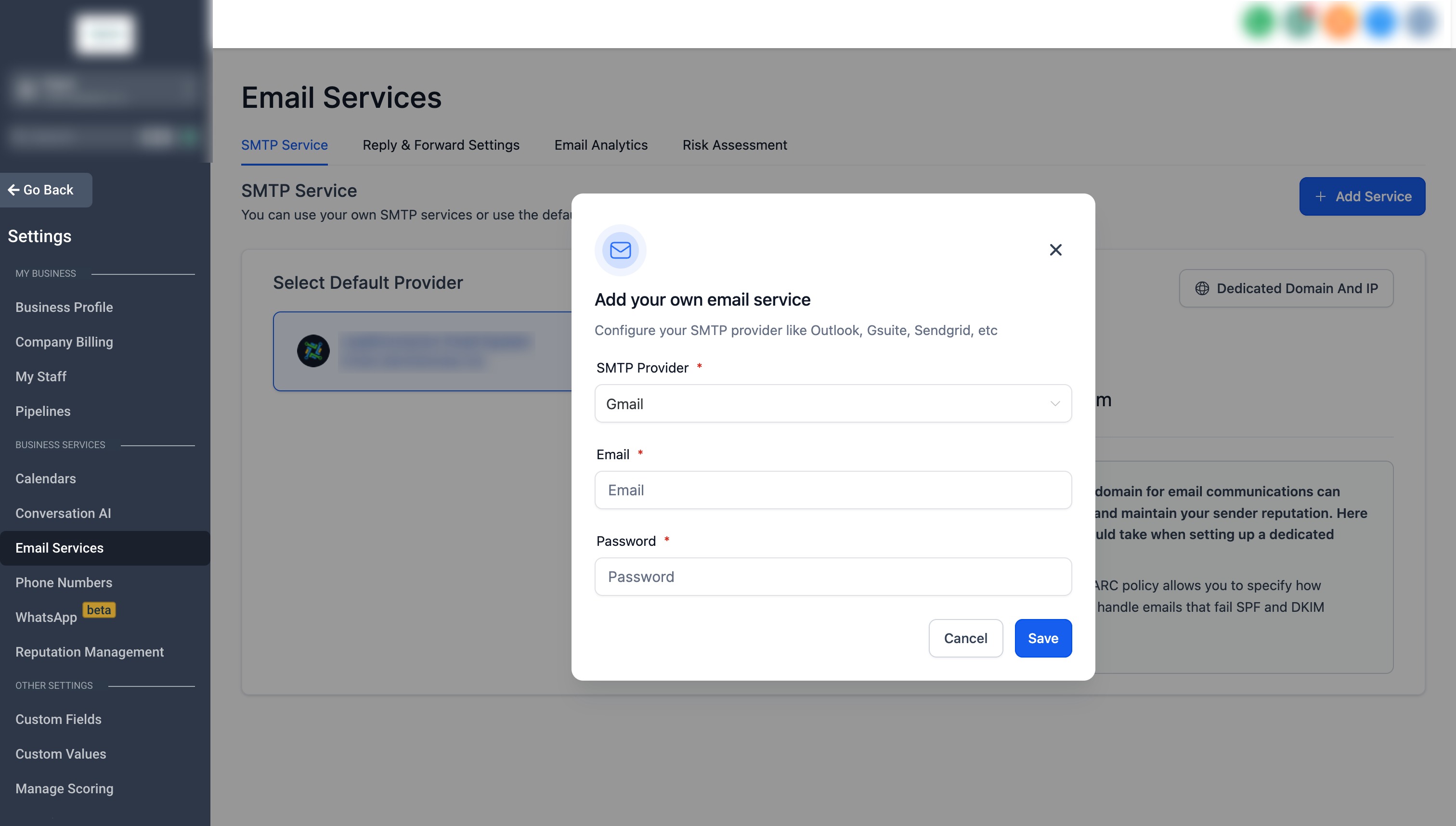Click the globe icon on Dedicated Domain button

pyautogui.click(x=1202, y=288)
